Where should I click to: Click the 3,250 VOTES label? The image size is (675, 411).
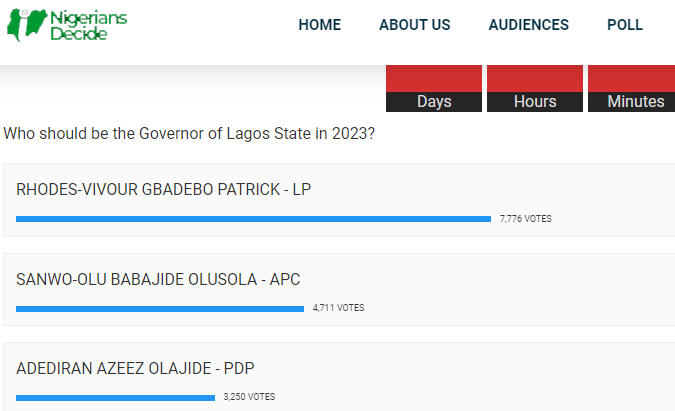(x=249, y=397)
